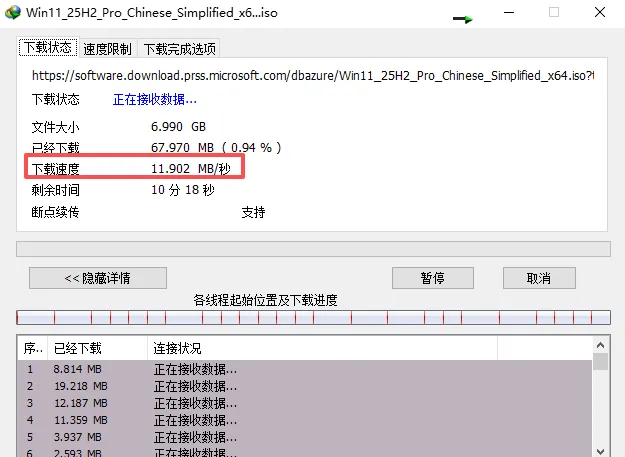
Task: Click the thread segments progress bar
Action: point(313,318)
